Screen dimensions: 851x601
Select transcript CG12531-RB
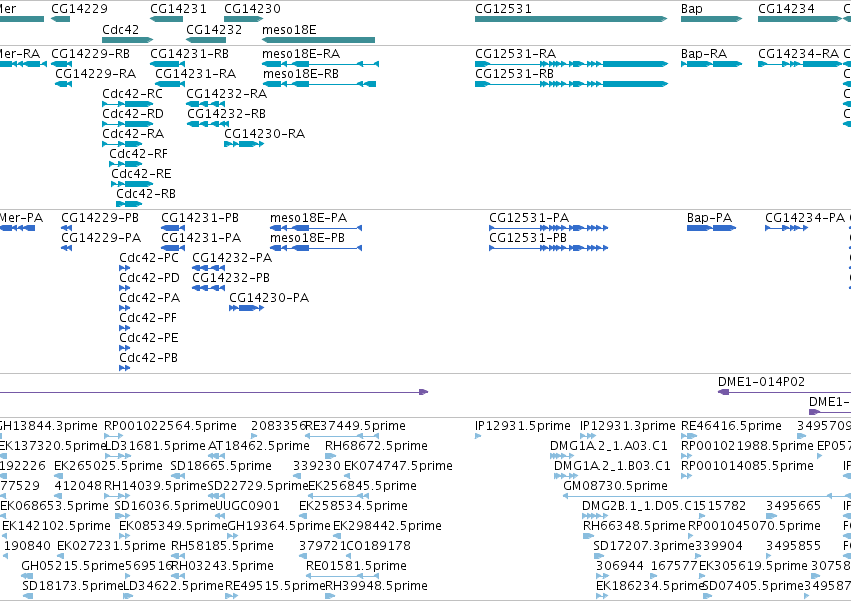point(514,74)
